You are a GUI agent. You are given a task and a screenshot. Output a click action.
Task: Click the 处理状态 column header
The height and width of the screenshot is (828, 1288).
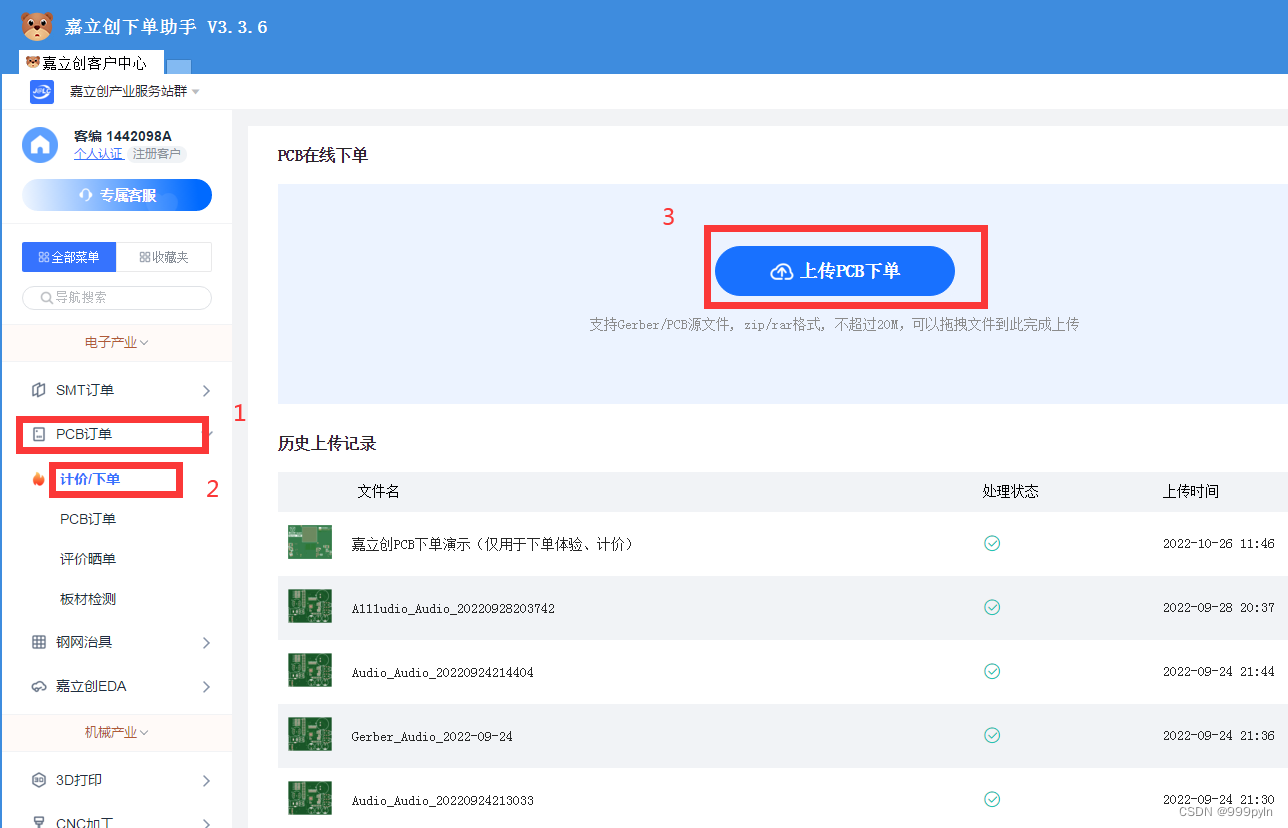(1010, 491)
